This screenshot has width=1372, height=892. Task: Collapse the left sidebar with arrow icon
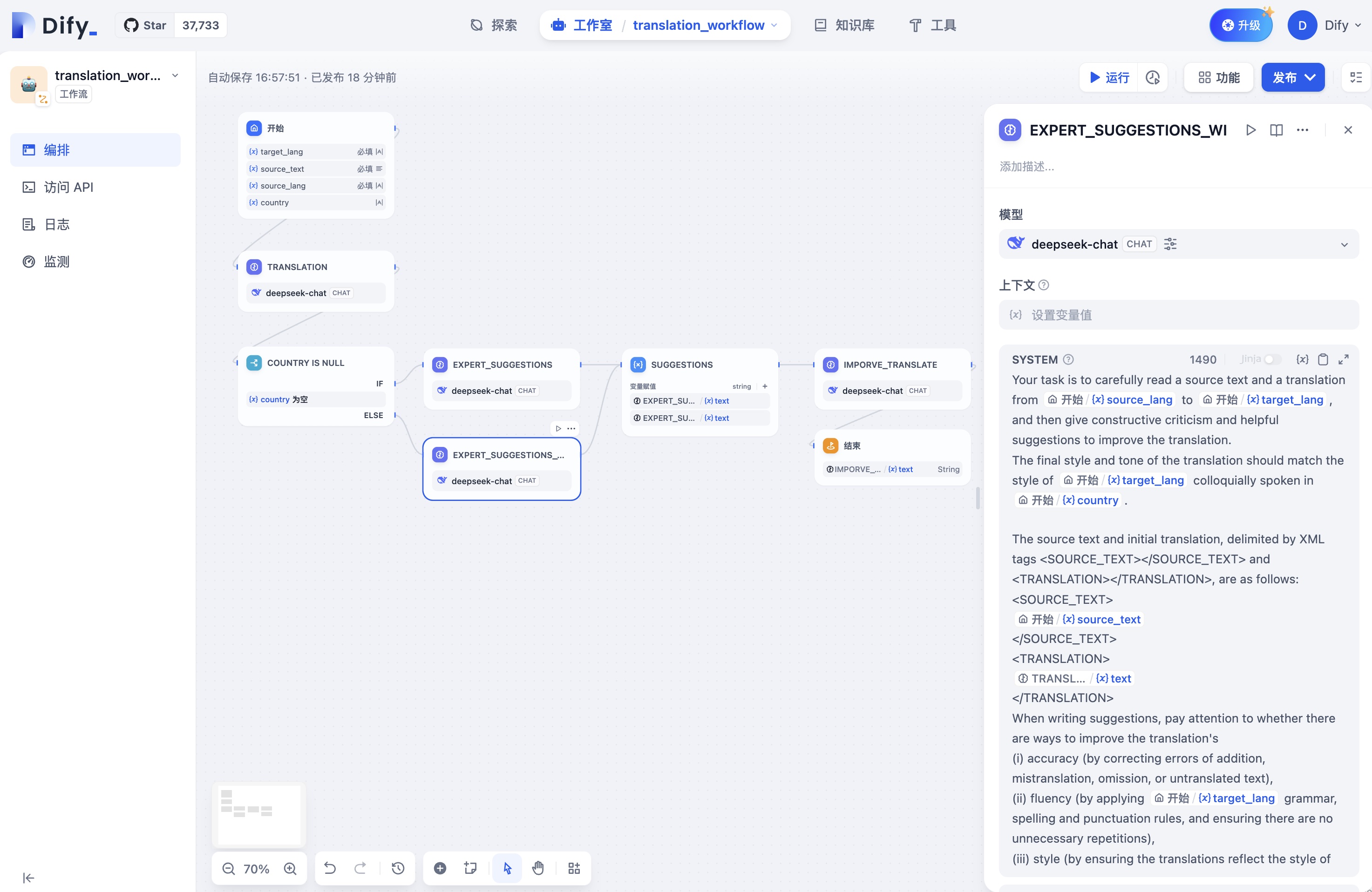[x=28, y=878]
